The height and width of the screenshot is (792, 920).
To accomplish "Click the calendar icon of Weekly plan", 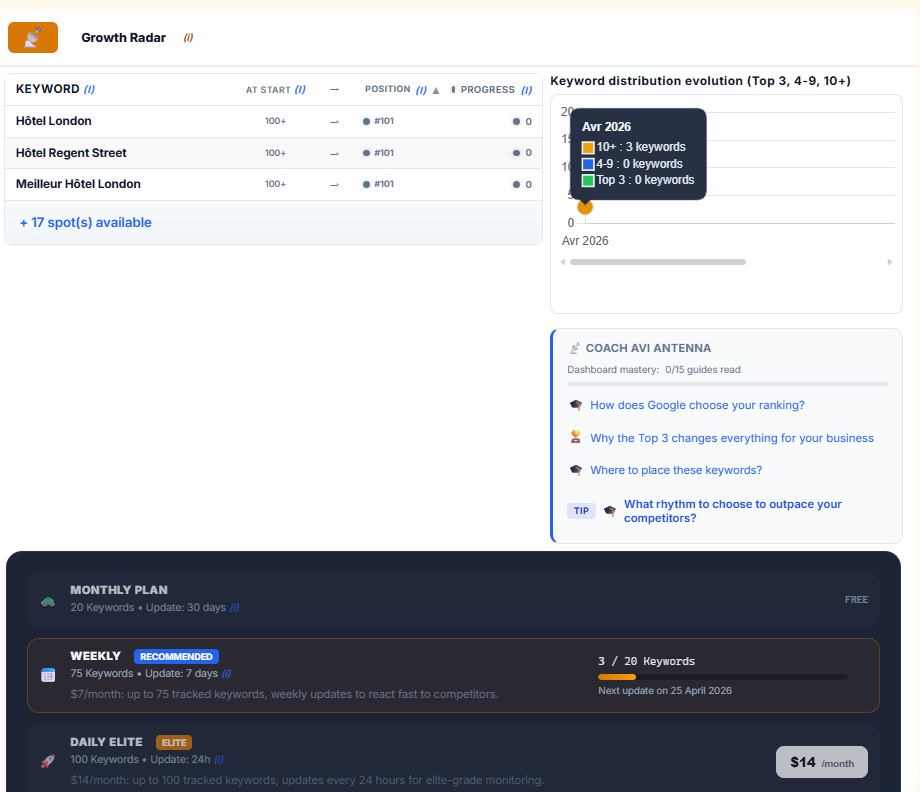I will (48, 675).
